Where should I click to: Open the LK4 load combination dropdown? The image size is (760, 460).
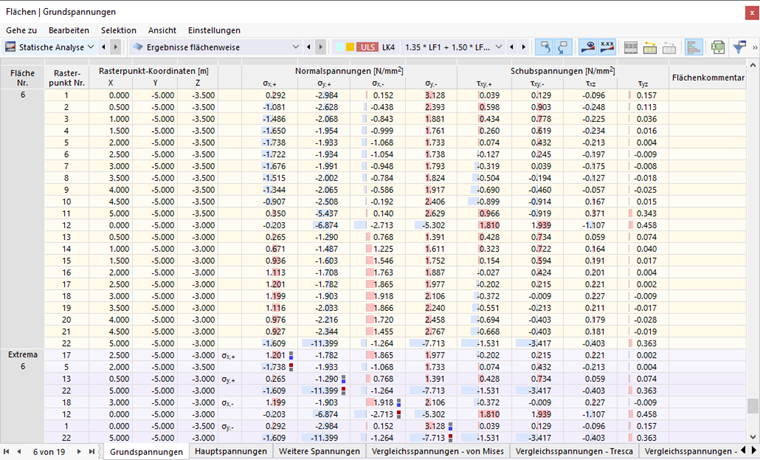pos(498,47)
